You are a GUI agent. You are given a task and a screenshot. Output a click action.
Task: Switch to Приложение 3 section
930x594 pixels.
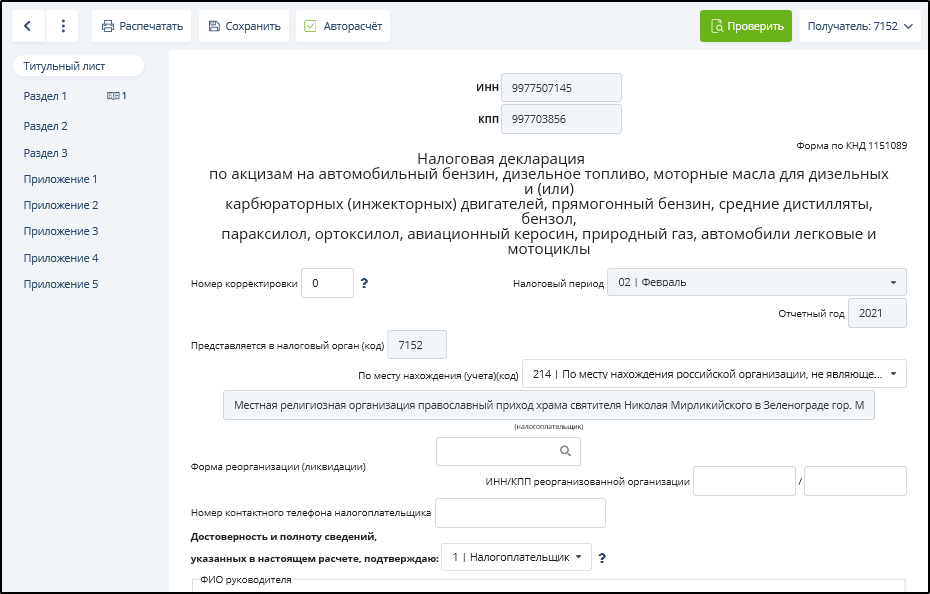tap(61, 231)
